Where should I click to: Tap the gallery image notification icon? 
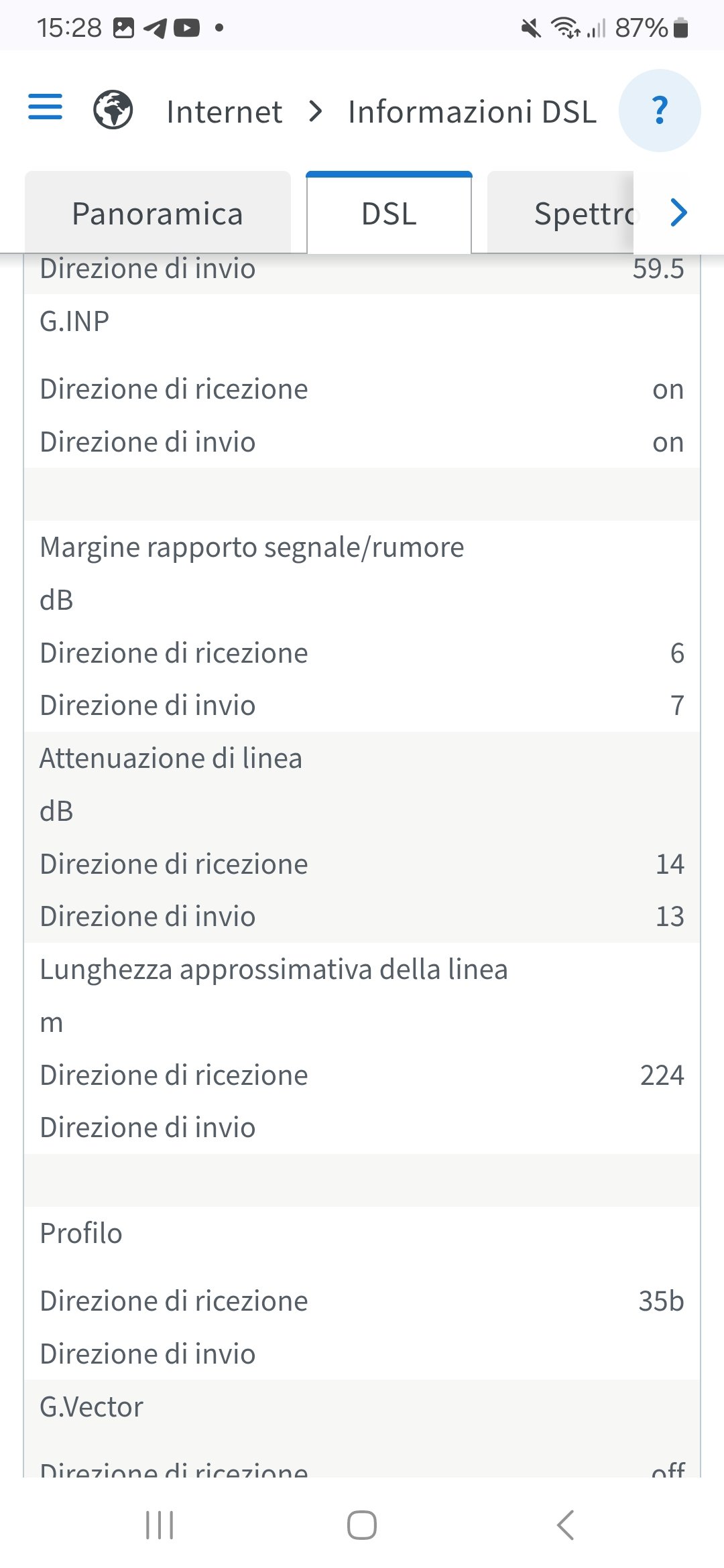coord(123,28)
